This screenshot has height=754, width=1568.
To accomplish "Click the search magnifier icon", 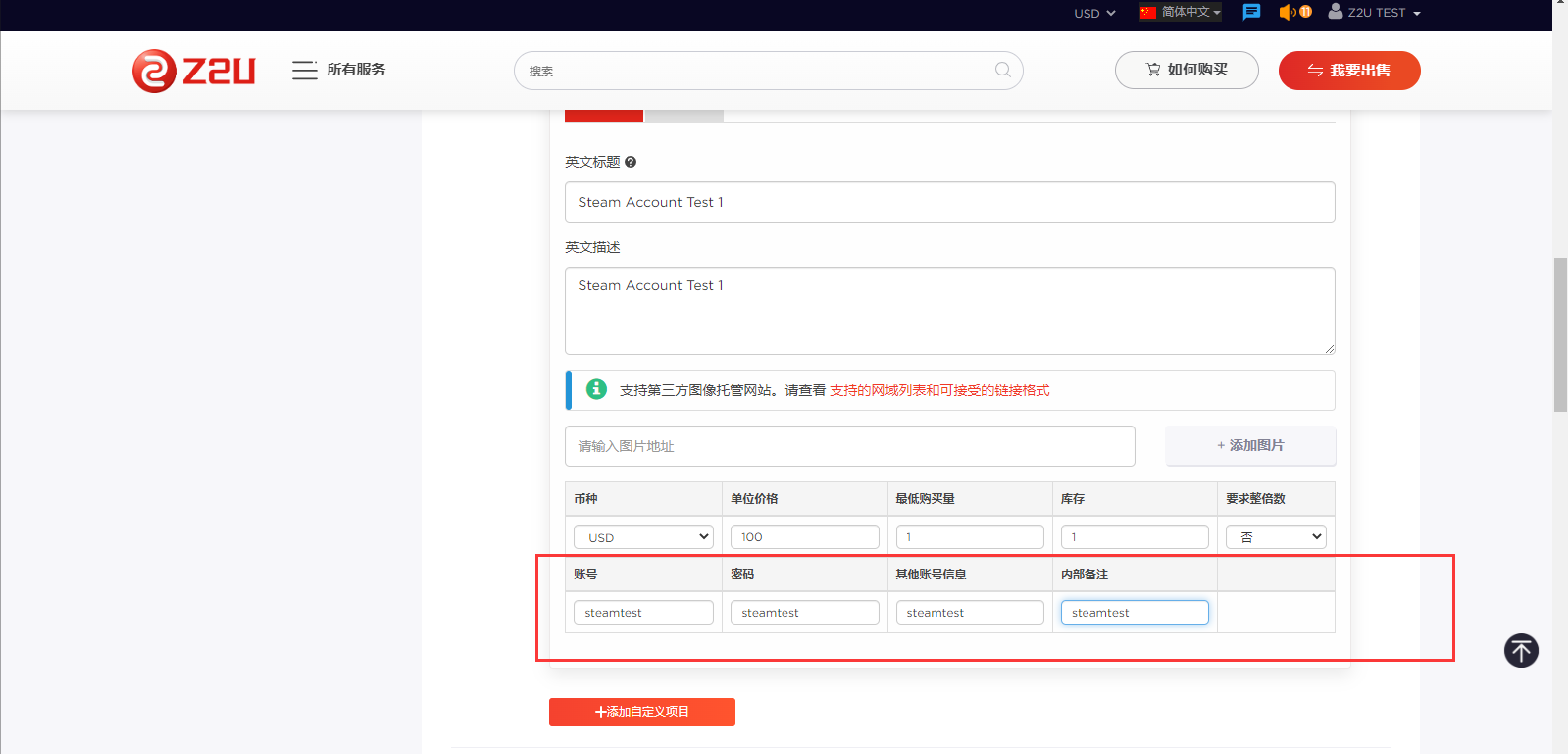I will coord(1002,70).
